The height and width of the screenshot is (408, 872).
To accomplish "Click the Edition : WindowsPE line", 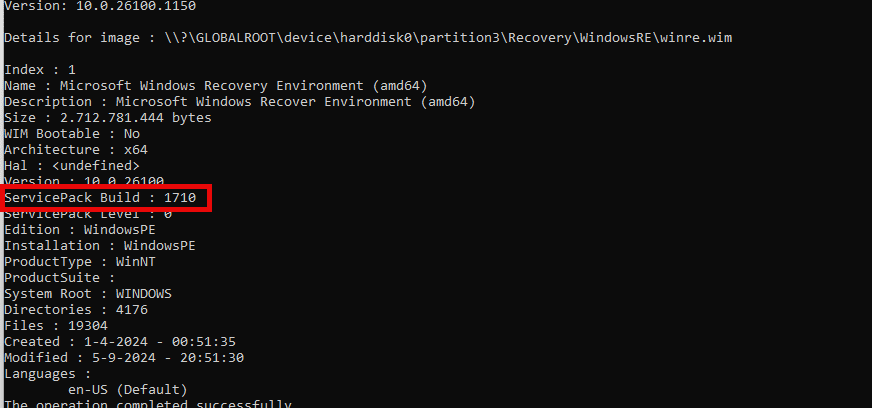I will tap(80, 230).
